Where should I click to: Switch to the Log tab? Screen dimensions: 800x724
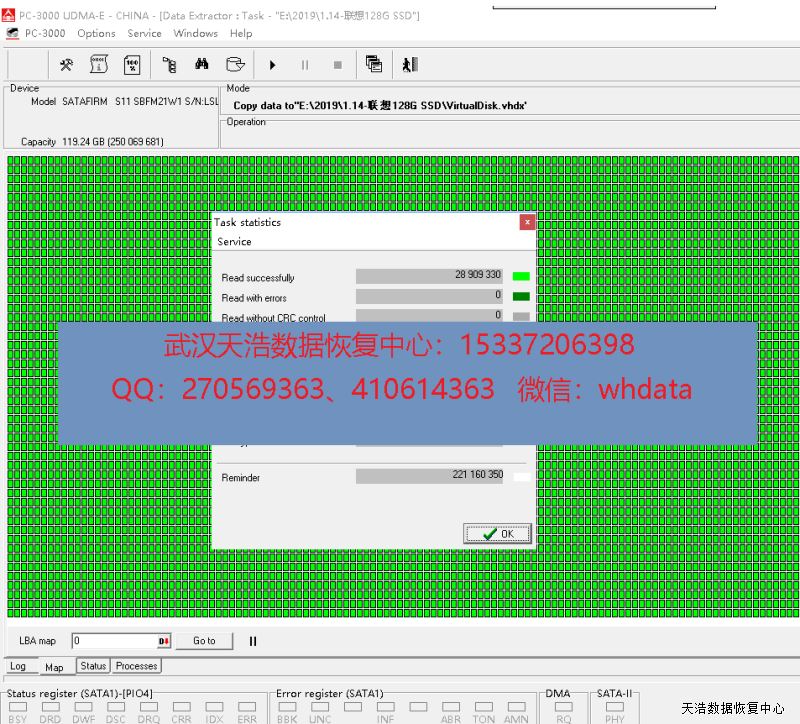pos(18,666)
